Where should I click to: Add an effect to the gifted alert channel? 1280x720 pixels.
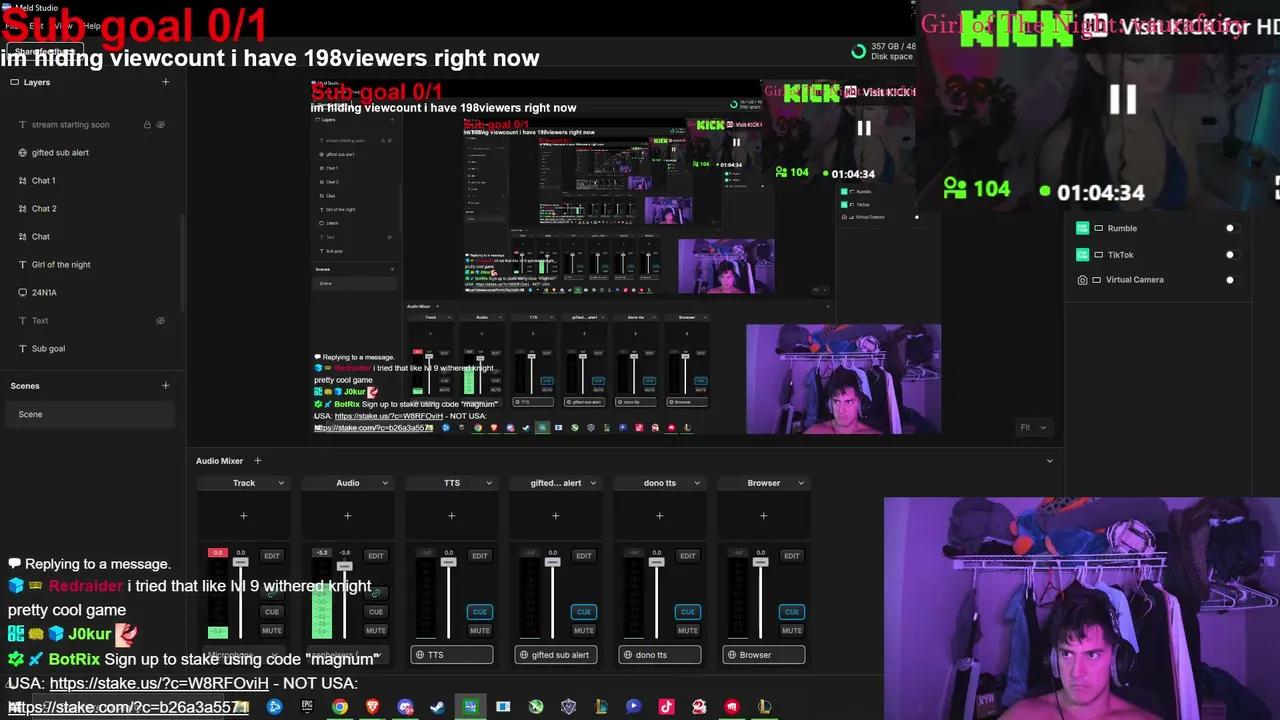[555, 516]
